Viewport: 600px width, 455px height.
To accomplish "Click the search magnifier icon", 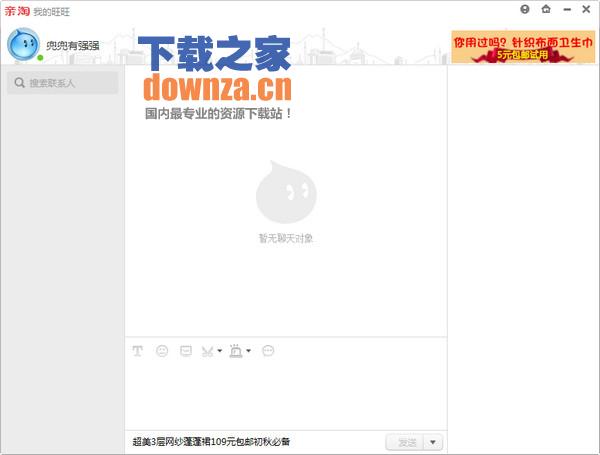I will 20,83.
